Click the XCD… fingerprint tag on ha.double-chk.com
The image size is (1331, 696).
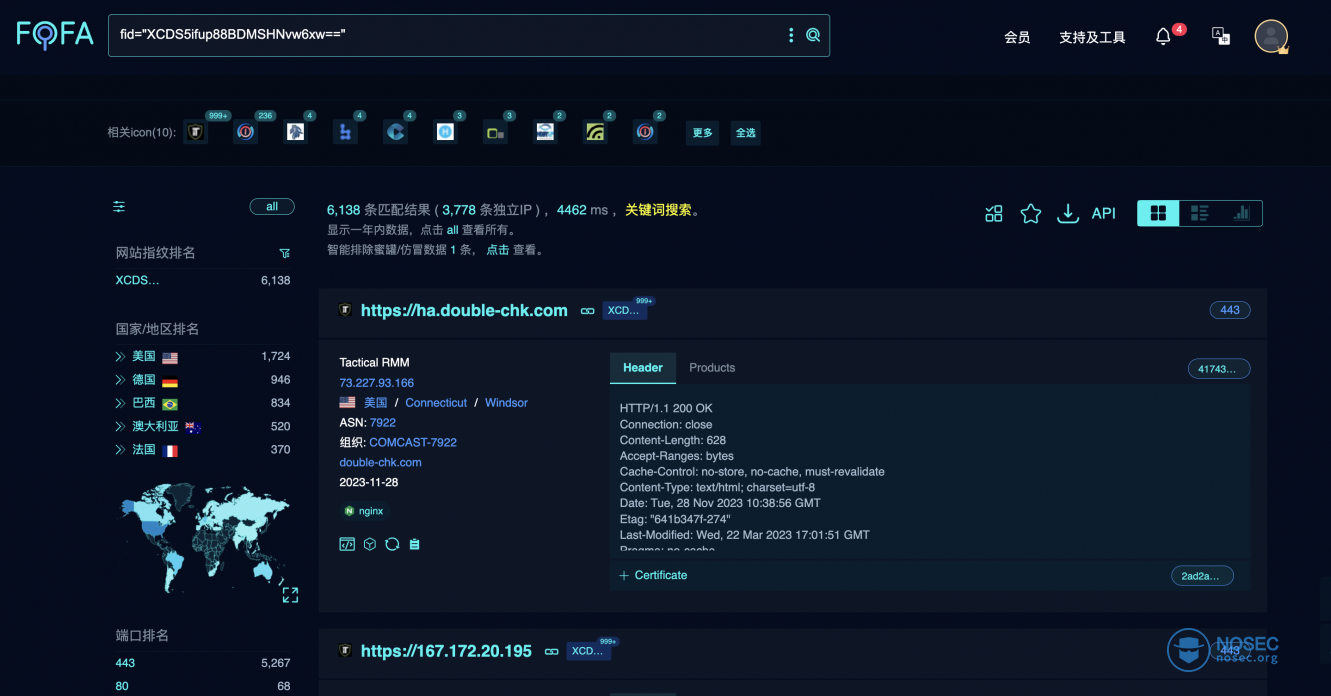click(x=624, y=311)
